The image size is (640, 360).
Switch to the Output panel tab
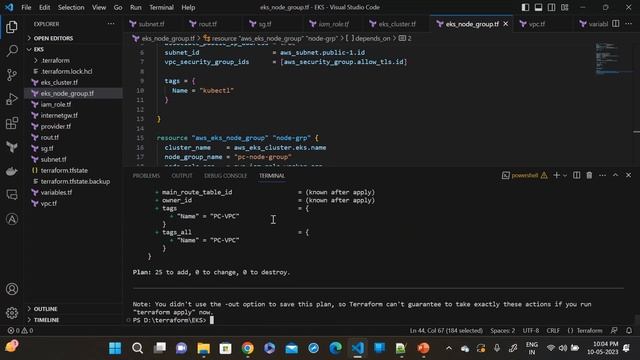coord(182,176)
